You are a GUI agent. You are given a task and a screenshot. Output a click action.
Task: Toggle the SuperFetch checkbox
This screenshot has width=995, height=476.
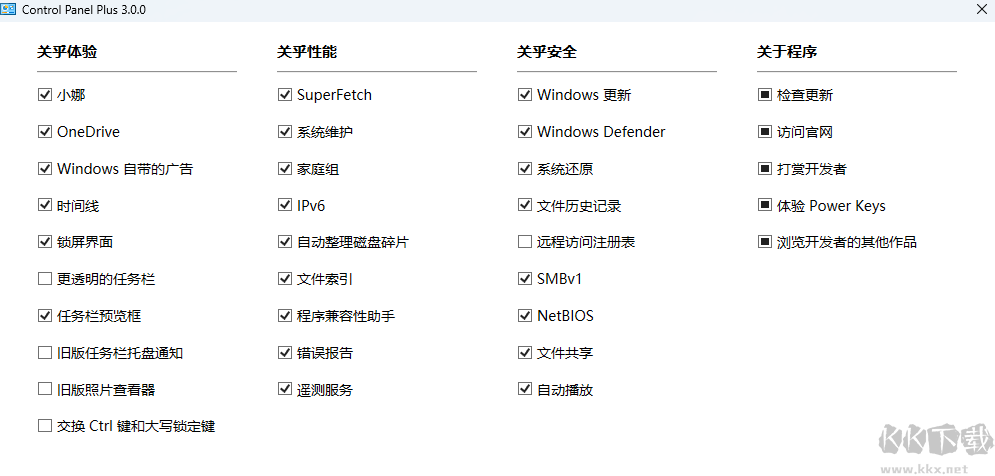(x=284, y=95)
